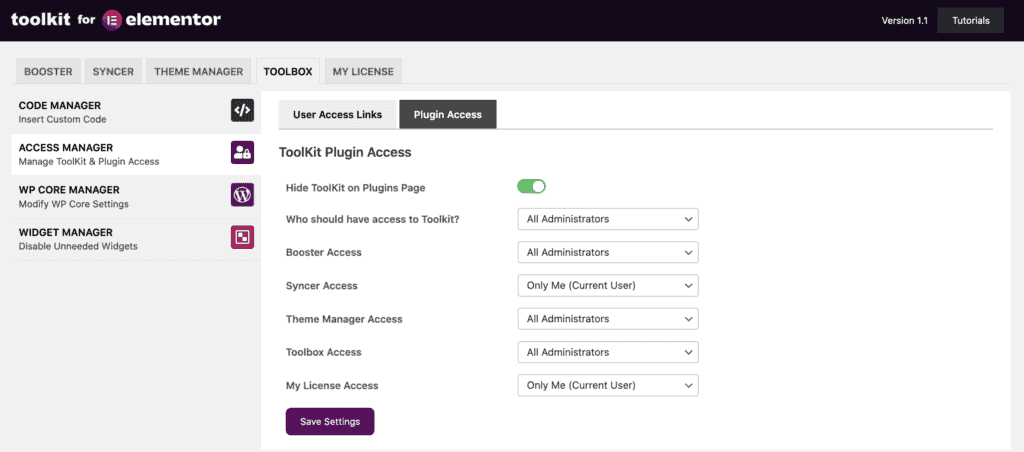Image resolution: width=1024 pixels, height=452 pixels.
Task: Switch to User Access Links sub-tab
Action: 338,114
